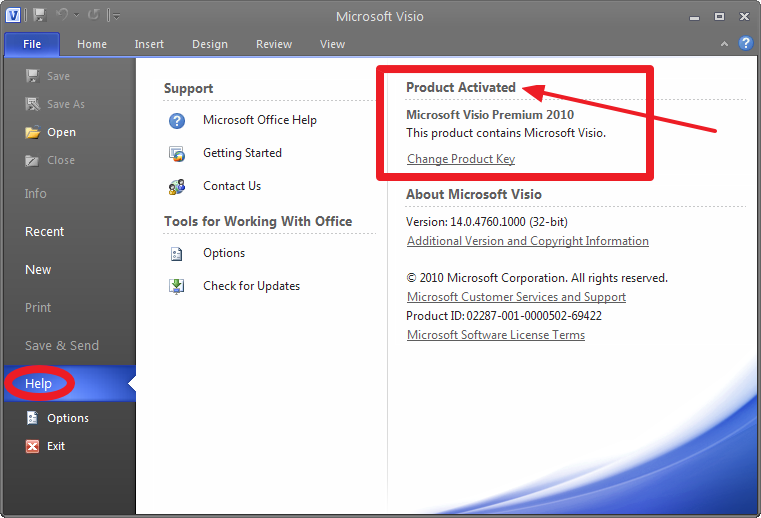Click the Redo icon in quick access toolbar
The height and width of the screenshot is (518, 761).
click(x=93, y=15)
